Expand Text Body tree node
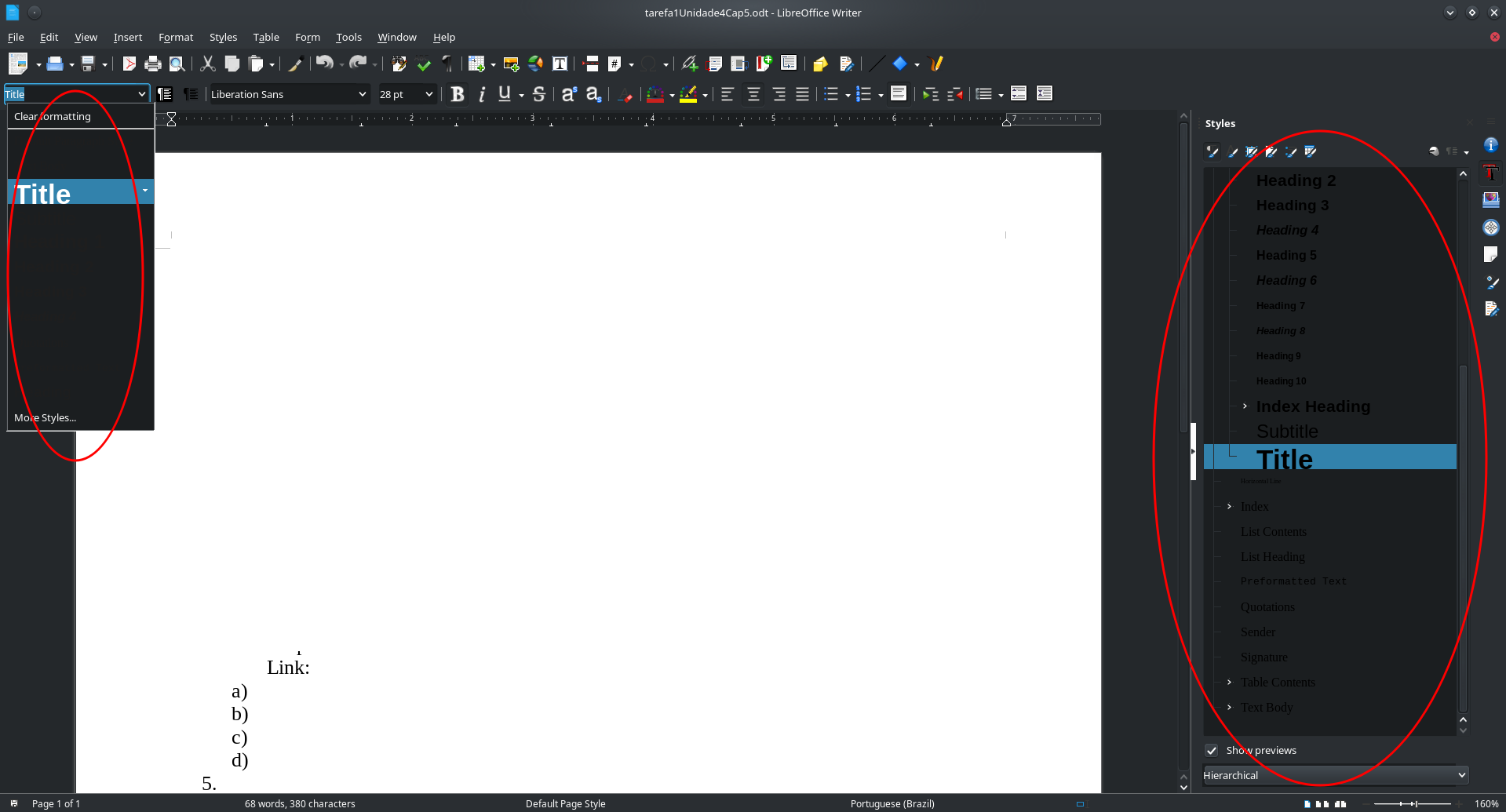Image resolution: width=1506 pixels, height=812 pixels. [x=1230, y=707]
